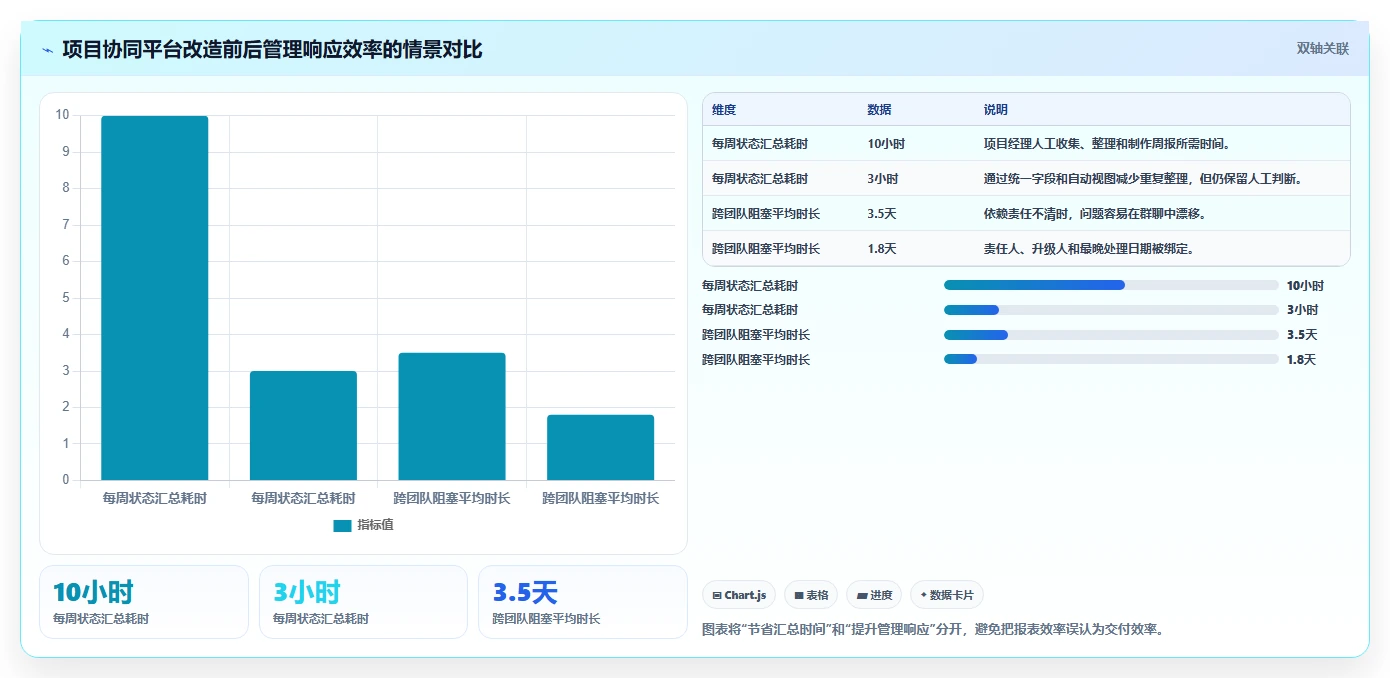Click the 3.5天 cell in the table
The height and width of the screenshot is (678, 1390).
(882, 214)
